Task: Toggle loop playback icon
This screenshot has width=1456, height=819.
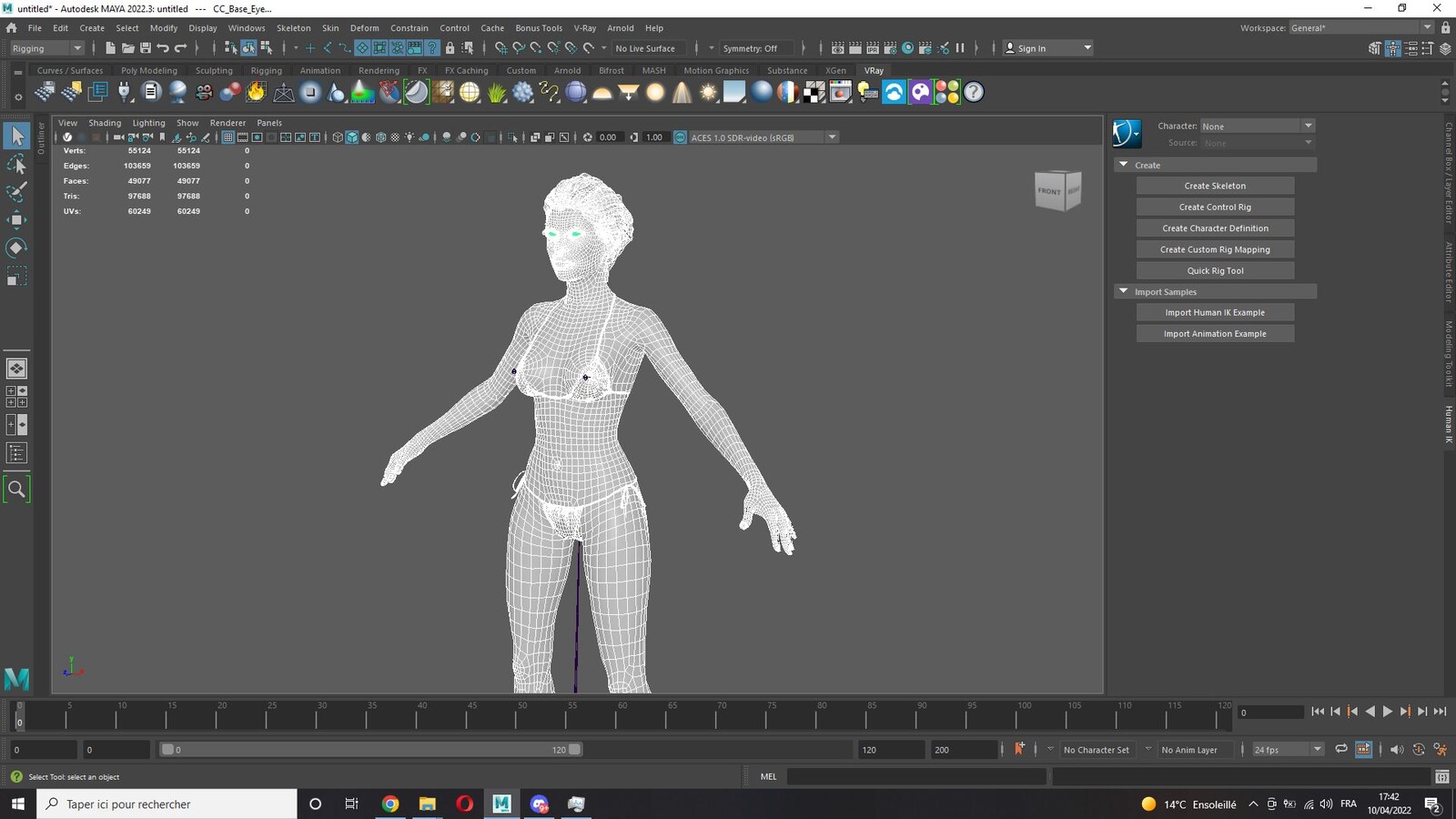Action: point(1341,750)
